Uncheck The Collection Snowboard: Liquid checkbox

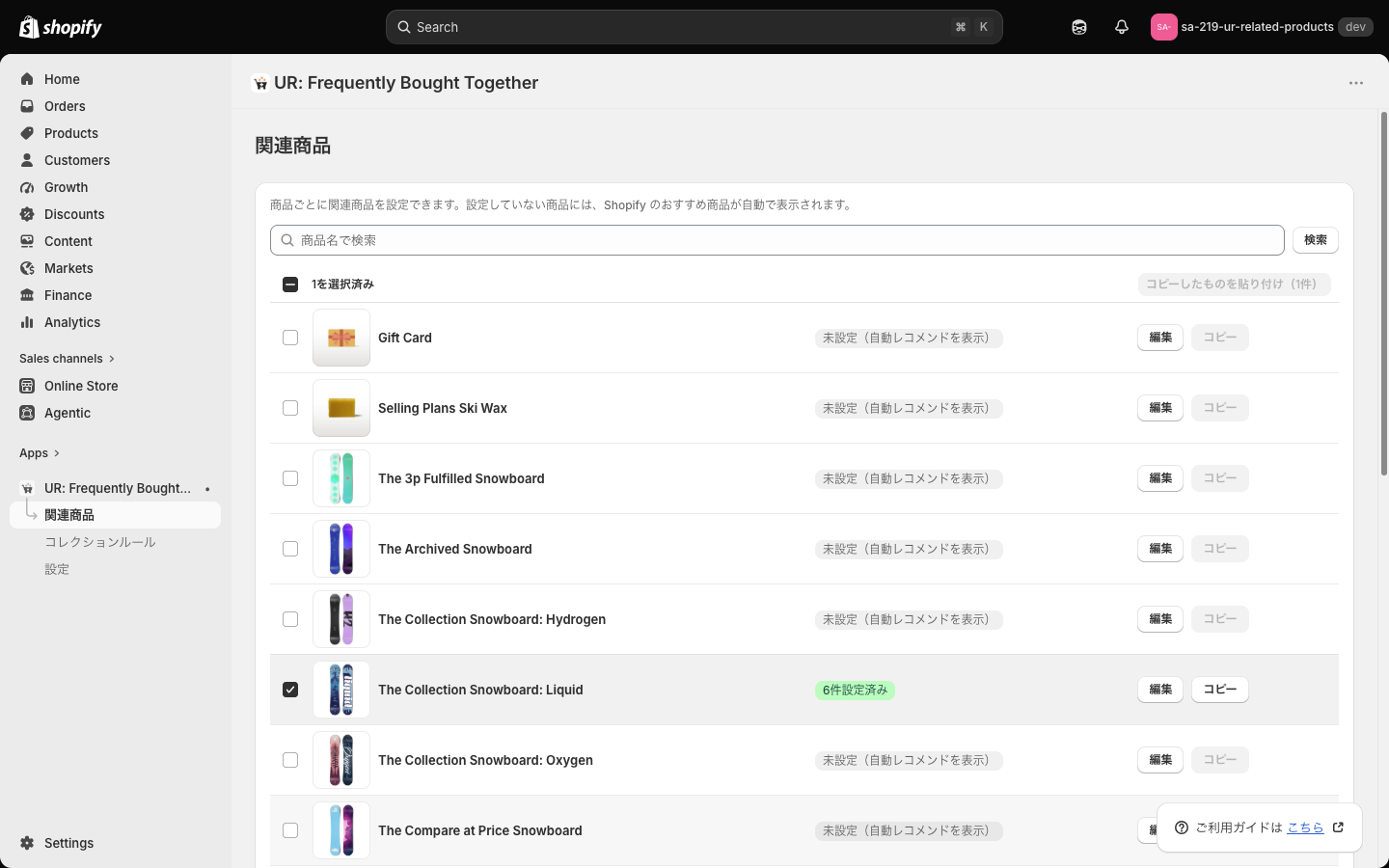pyautogui.click(x=290, y=690)
